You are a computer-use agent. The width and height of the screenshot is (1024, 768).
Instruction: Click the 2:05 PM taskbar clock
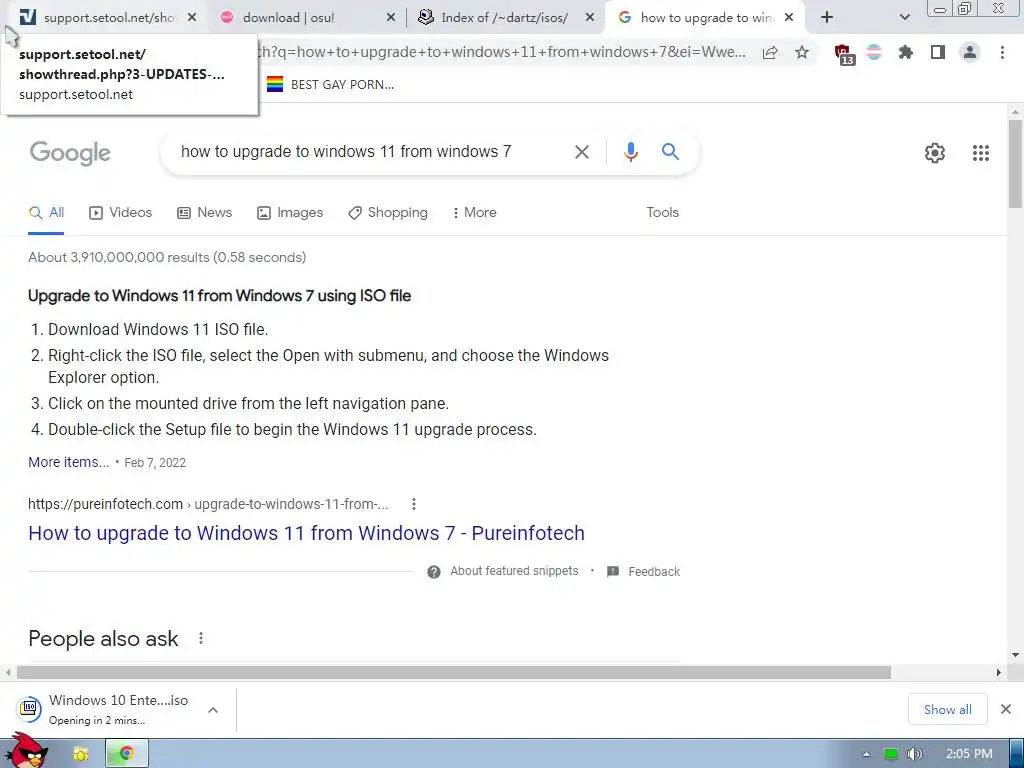click(969, 754)
